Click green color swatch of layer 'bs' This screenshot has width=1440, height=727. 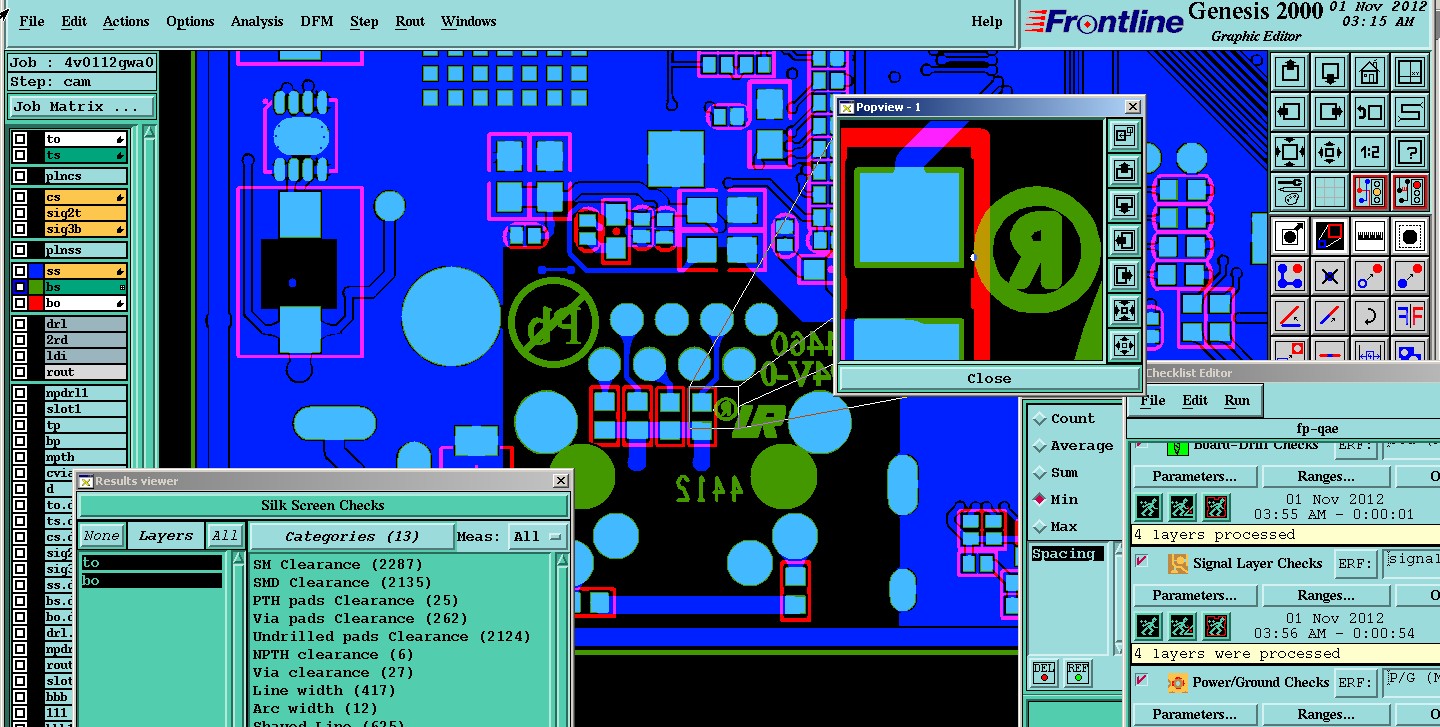[36, 287]
